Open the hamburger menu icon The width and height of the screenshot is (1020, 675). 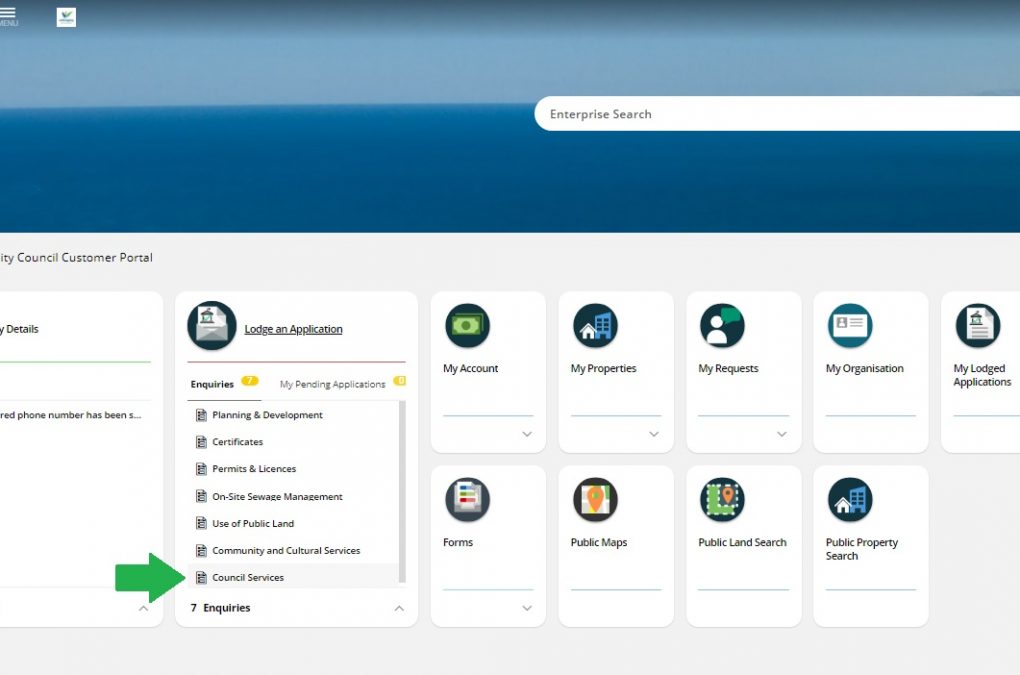click(x=7, y=14)
